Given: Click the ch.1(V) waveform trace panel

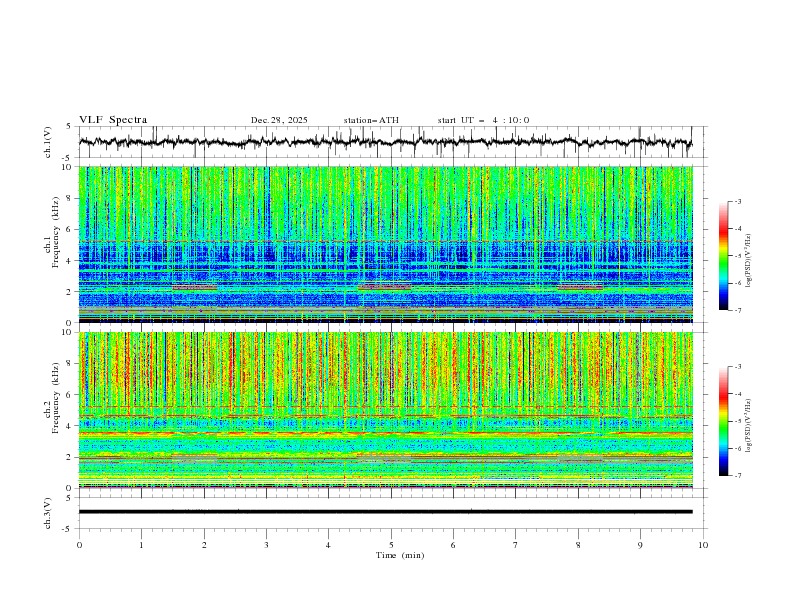Looking at the screenshot, I should (x=390, y=142).
